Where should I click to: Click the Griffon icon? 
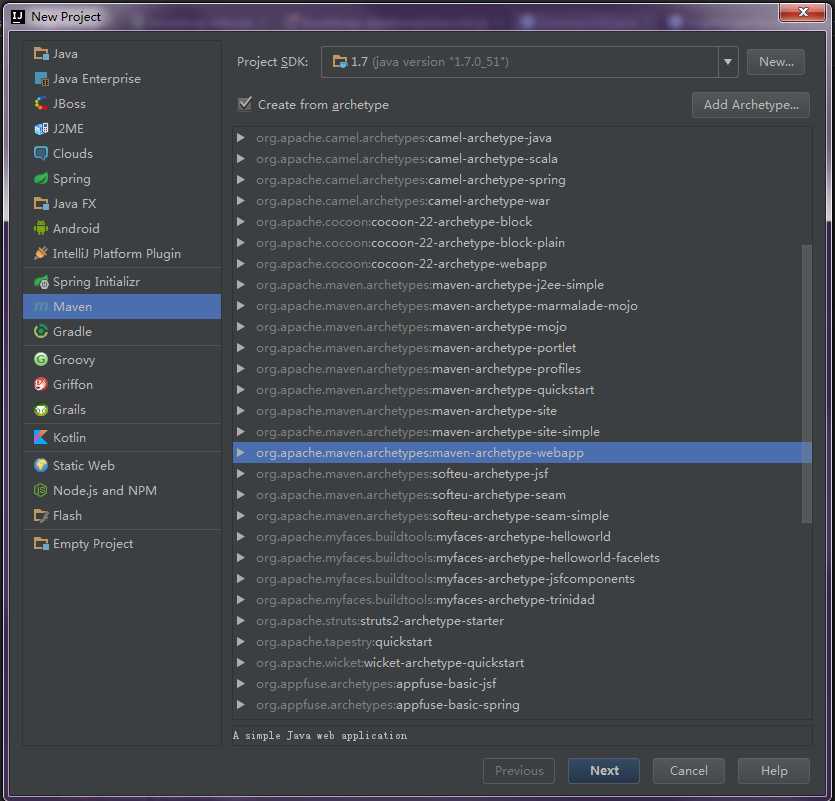(41, 385)
